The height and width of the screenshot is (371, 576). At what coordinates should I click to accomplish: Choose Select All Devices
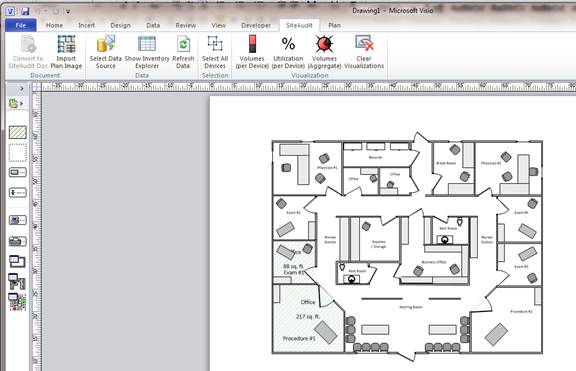[215, 52]
